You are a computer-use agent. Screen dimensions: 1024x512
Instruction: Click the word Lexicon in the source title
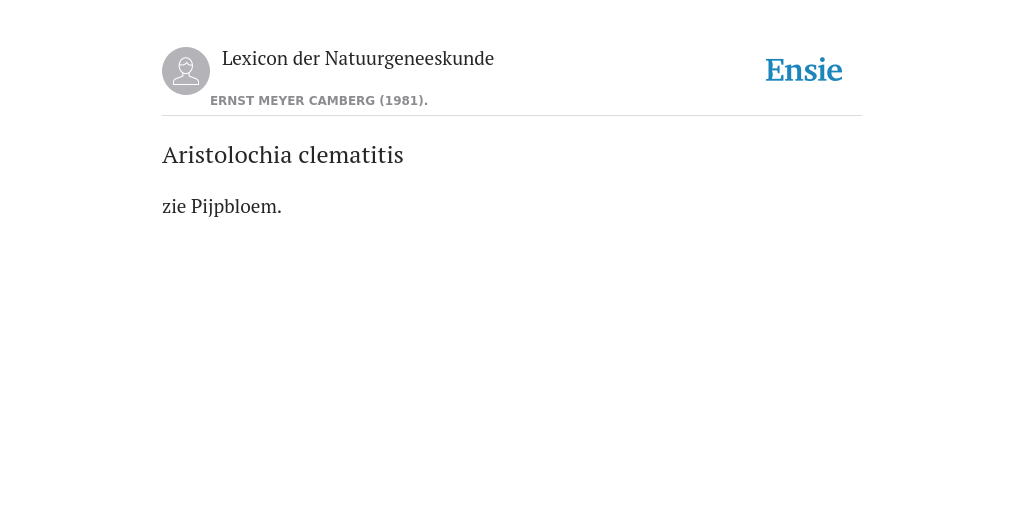coord(255,58)
